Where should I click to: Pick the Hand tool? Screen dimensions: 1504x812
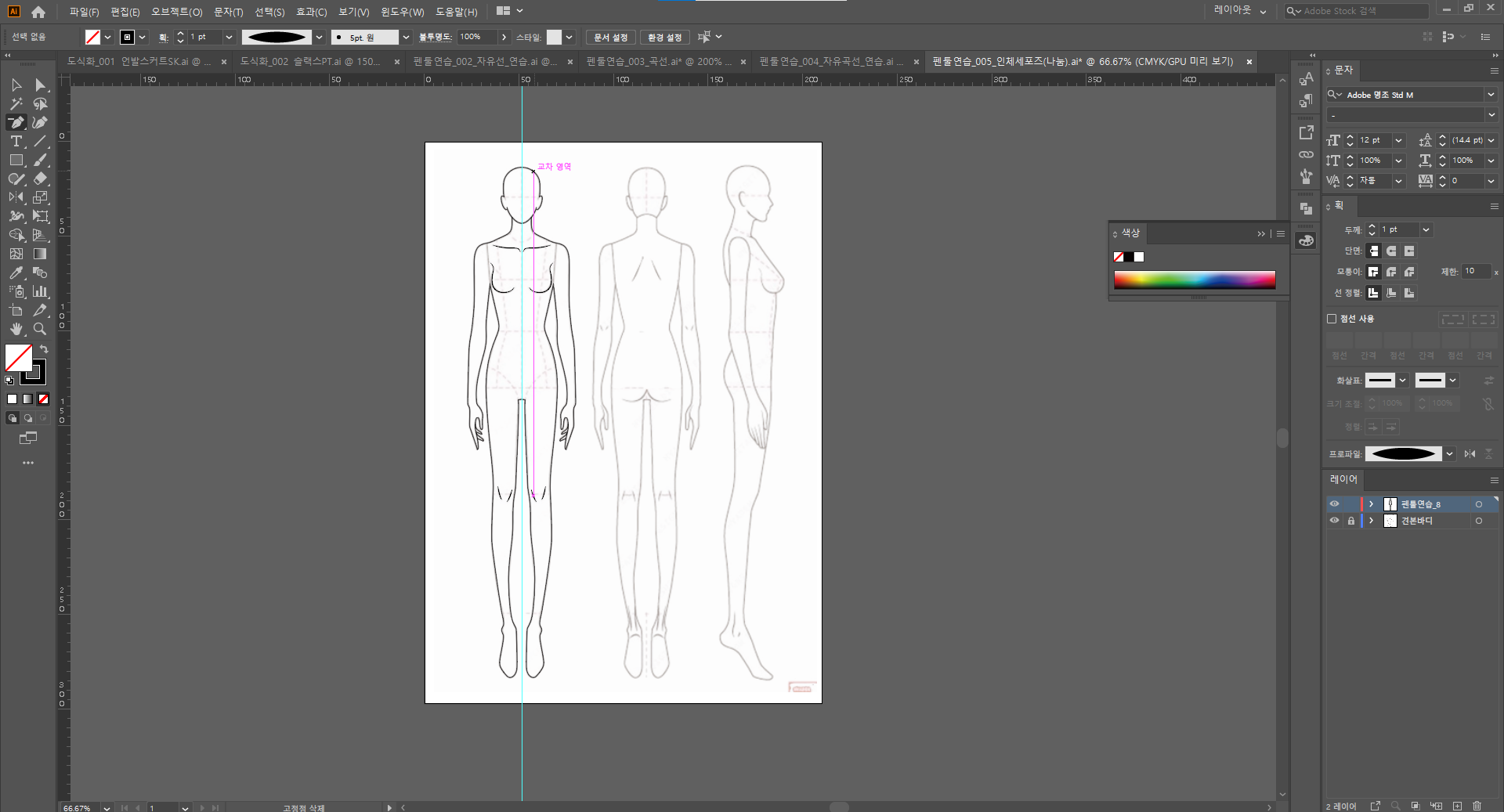point(16,330)
